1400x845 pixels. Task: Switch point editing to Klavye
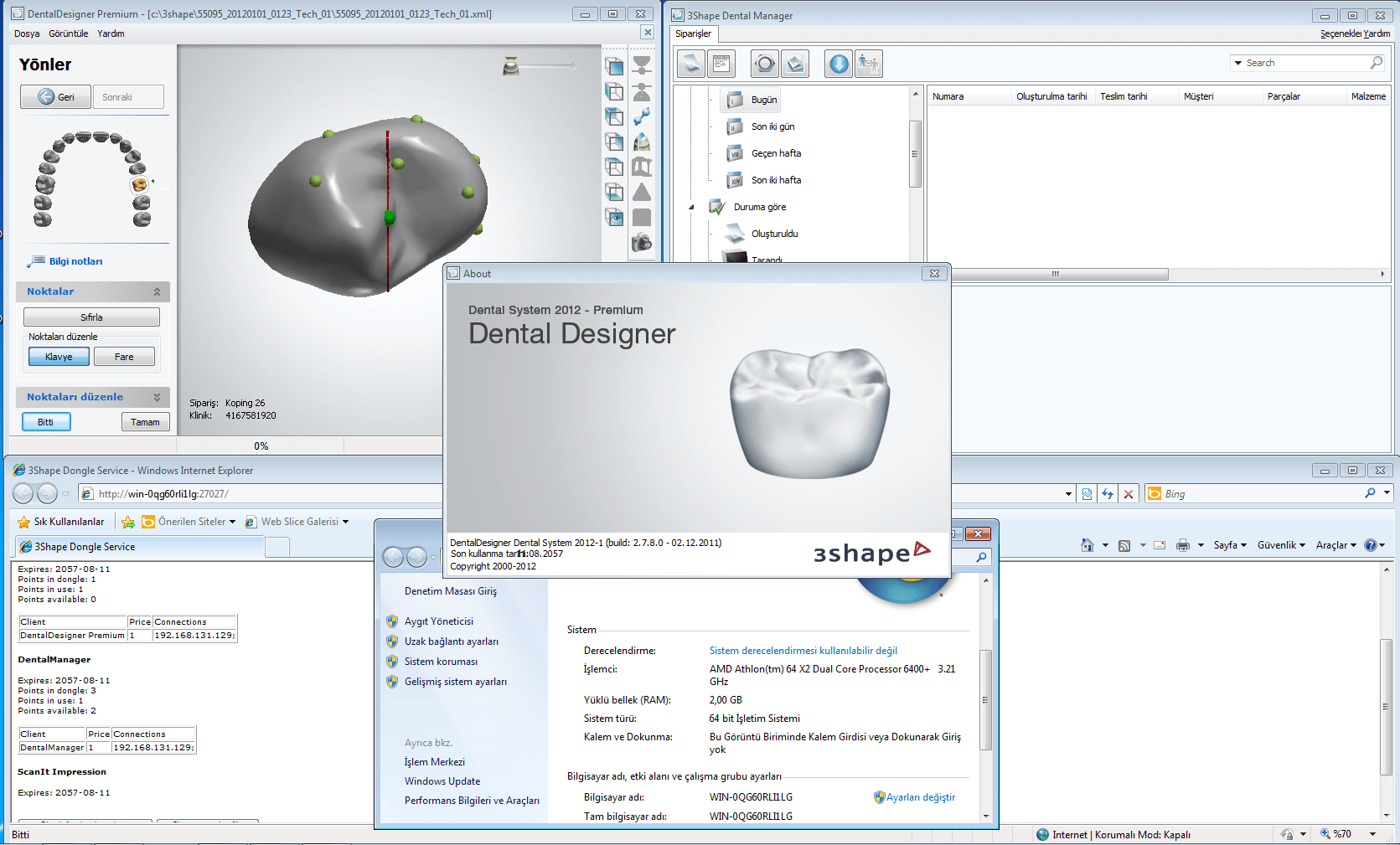[x=59, y=357]
